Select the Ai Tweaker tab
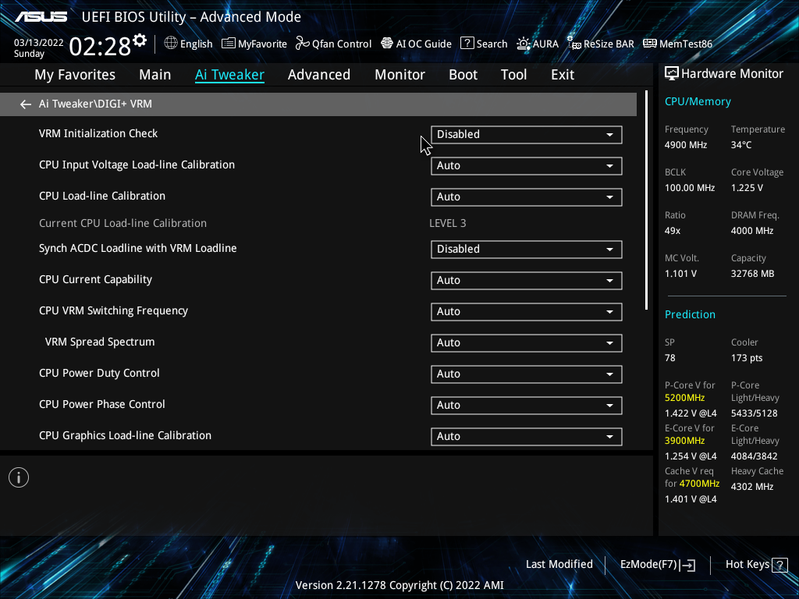This screenshot has height=599, width=799. click(229, 75)
